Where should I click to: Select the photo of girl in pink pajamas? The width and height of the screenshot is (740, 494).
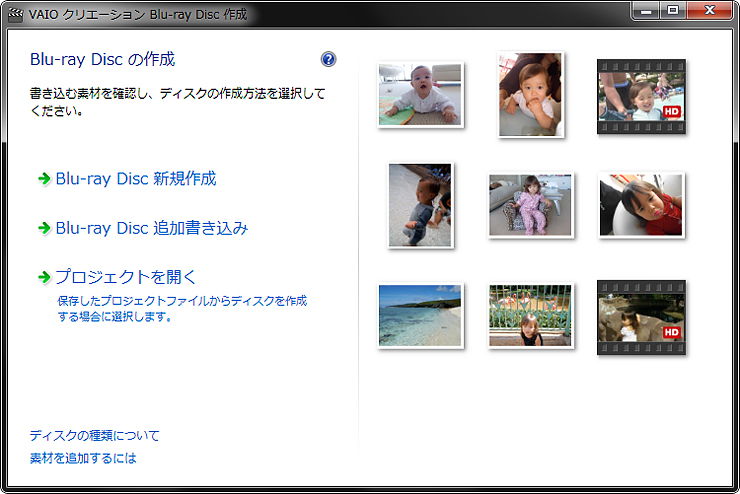(530, 205)
